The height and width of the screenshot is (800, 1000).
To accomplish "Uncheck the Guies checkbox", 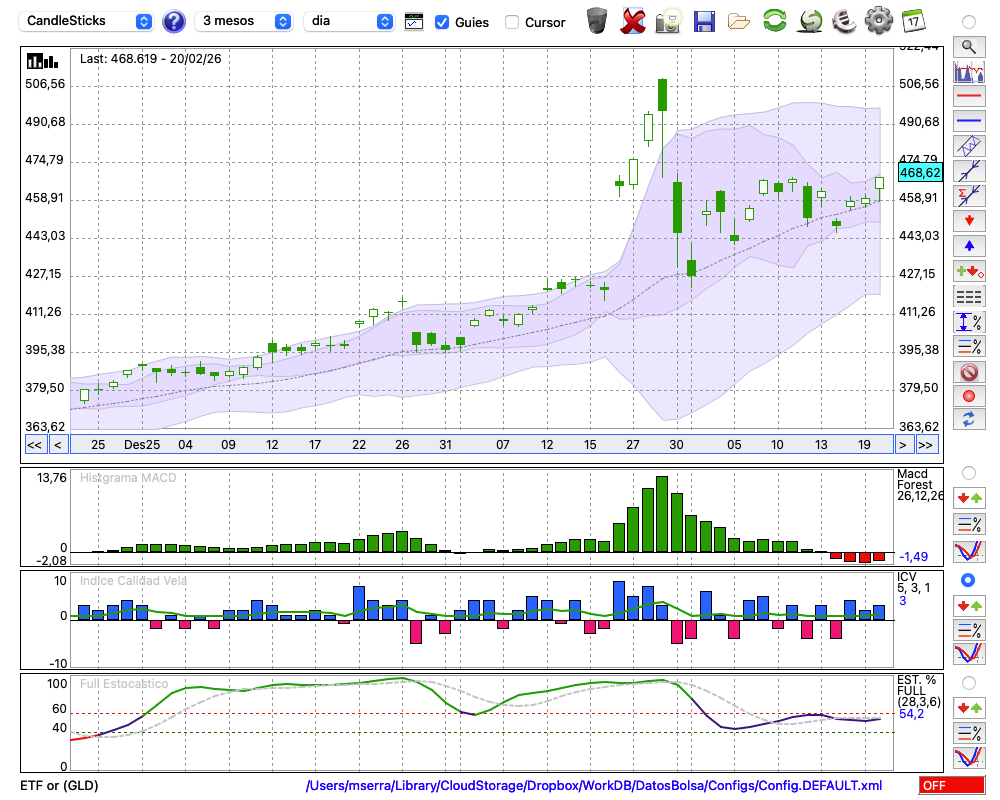I will coord(442,22).
